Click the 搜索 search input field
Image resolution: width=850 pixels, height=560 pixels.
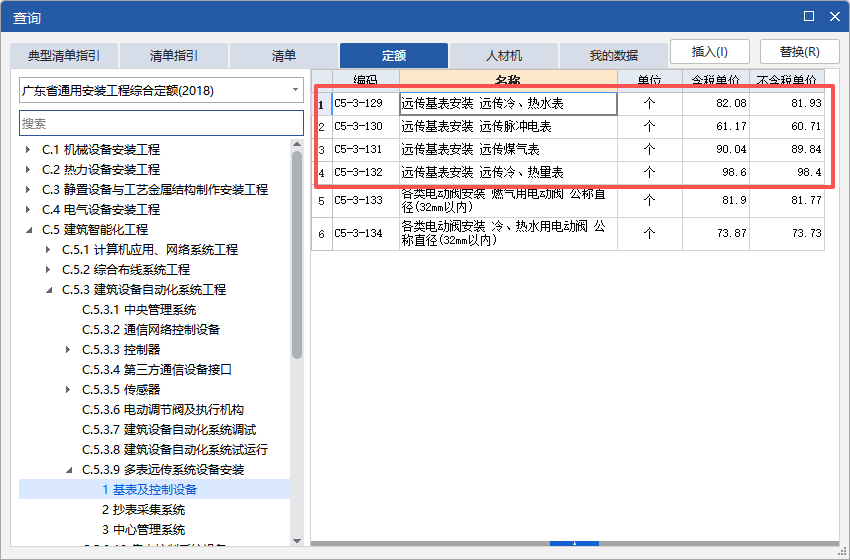tap(161, 123)
